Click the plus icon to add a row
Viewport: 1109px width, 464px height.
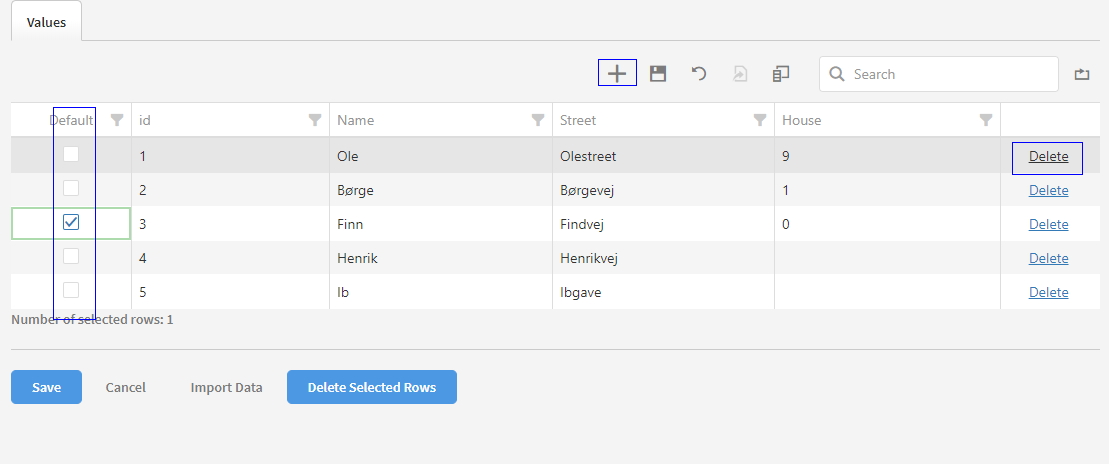tap(617, 73)
